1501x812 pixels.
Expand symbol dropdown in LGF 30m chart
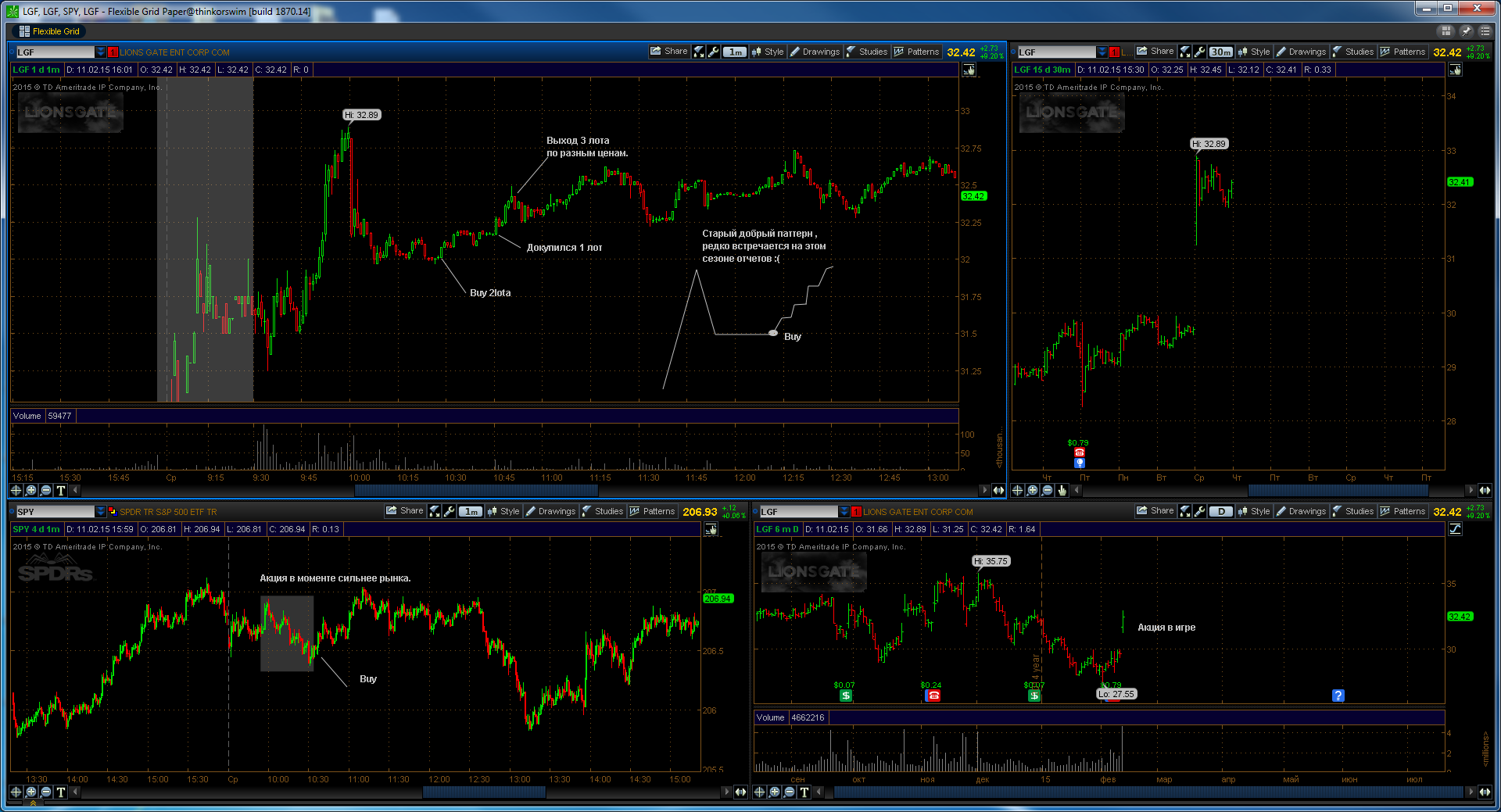(x=1102, y=52)
